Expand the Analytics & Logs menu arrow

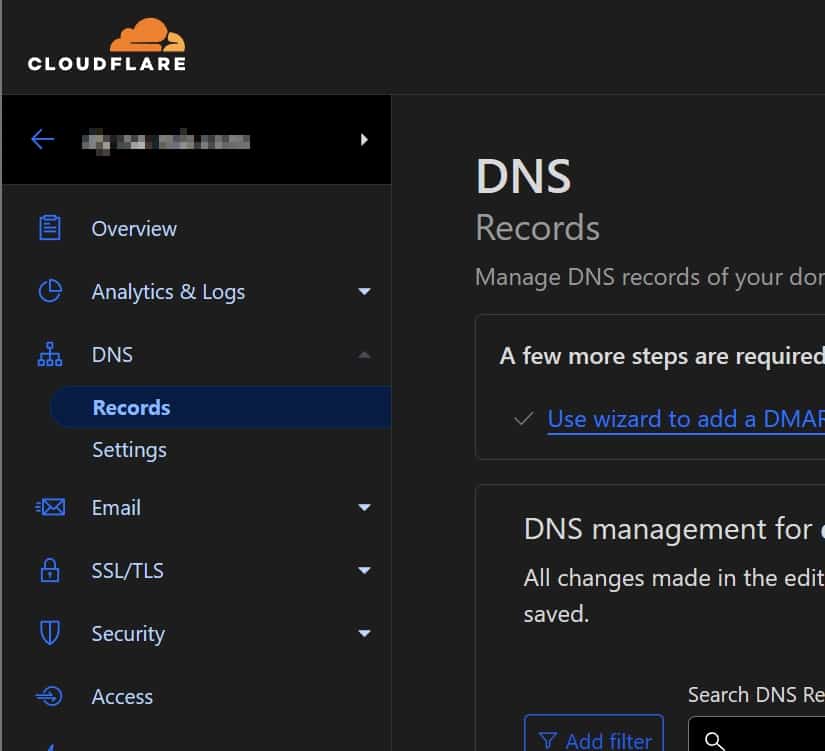tap(364, 292)
